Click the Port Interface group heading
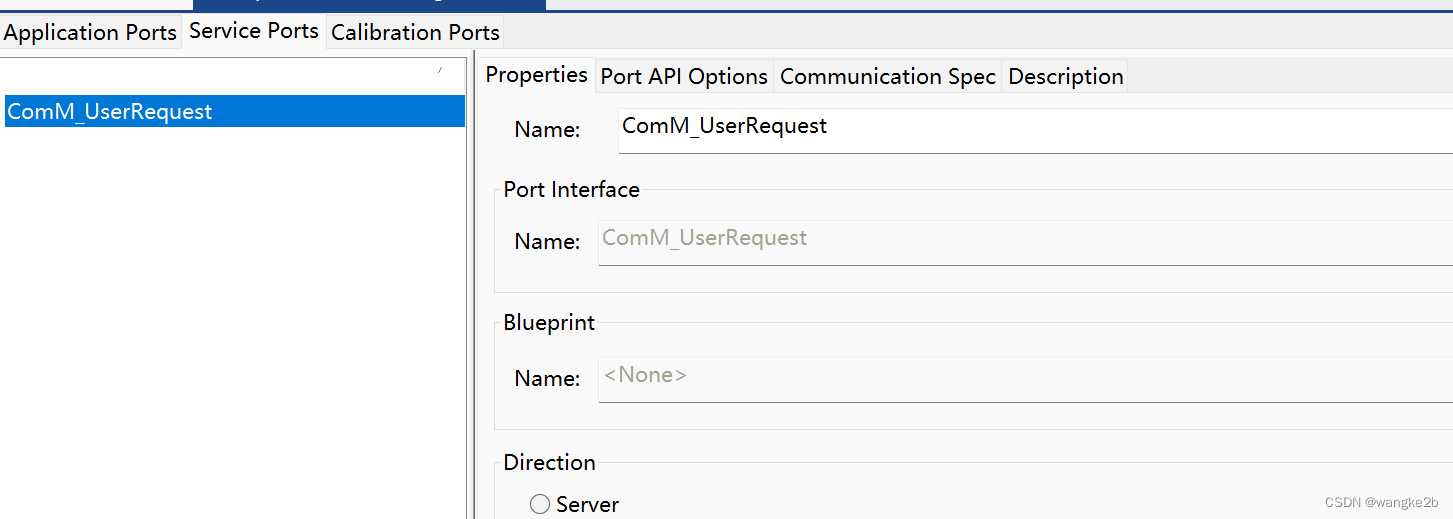 (571, 190)
